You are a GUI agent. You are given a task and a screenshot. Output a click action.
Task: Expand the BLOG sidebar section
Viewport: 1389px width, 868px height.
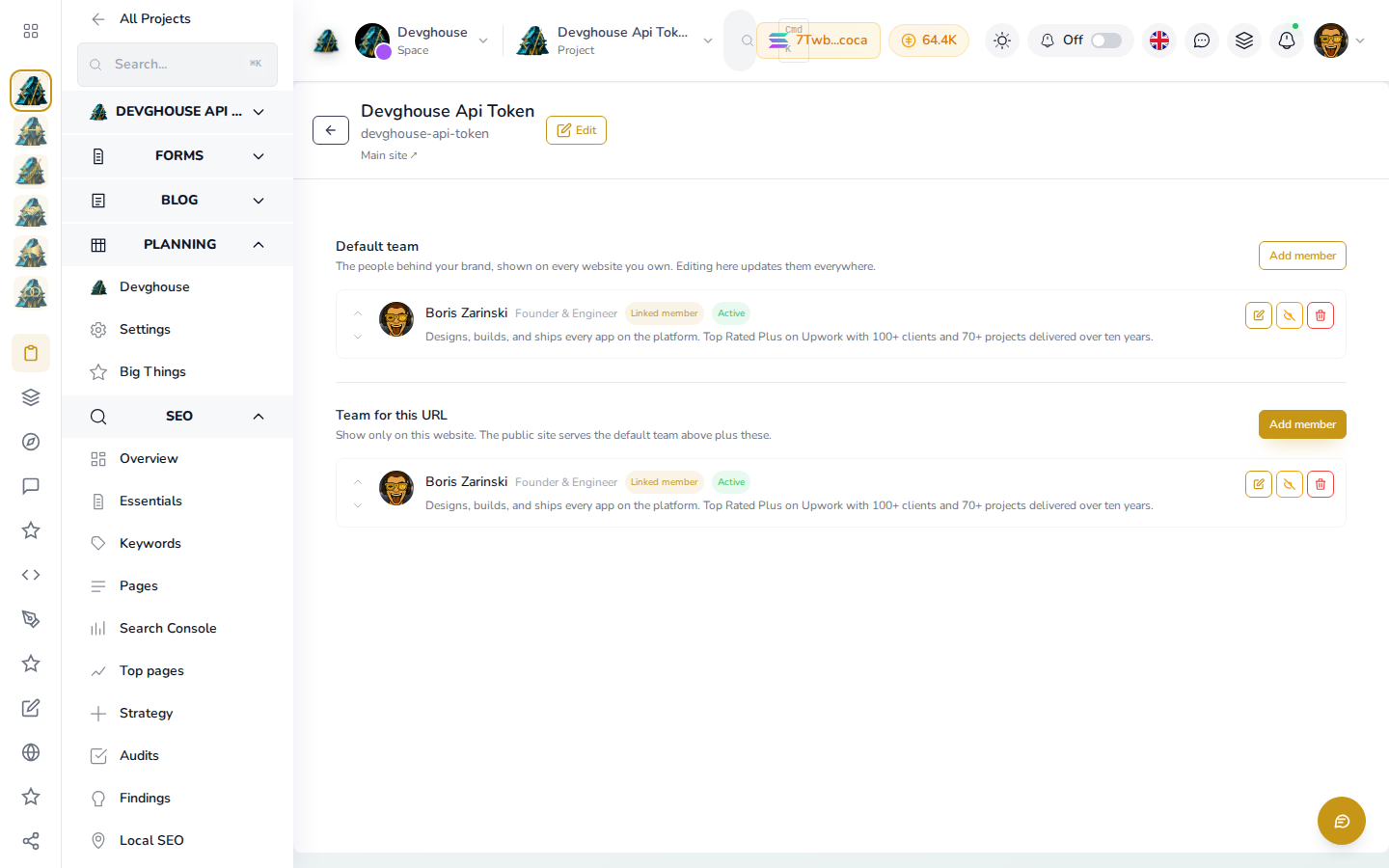pos(177,201)
